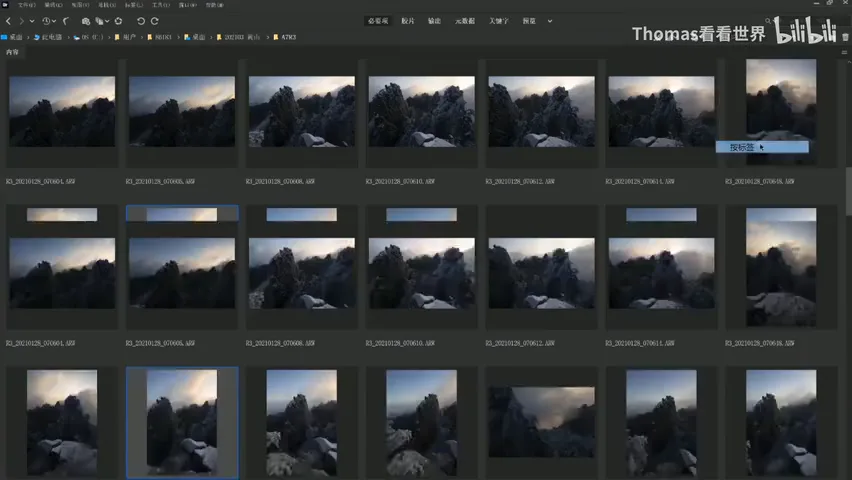852x480 pixels.
Task: Click the 用户 breadcrumb folder
Action: tap(125, 38)
